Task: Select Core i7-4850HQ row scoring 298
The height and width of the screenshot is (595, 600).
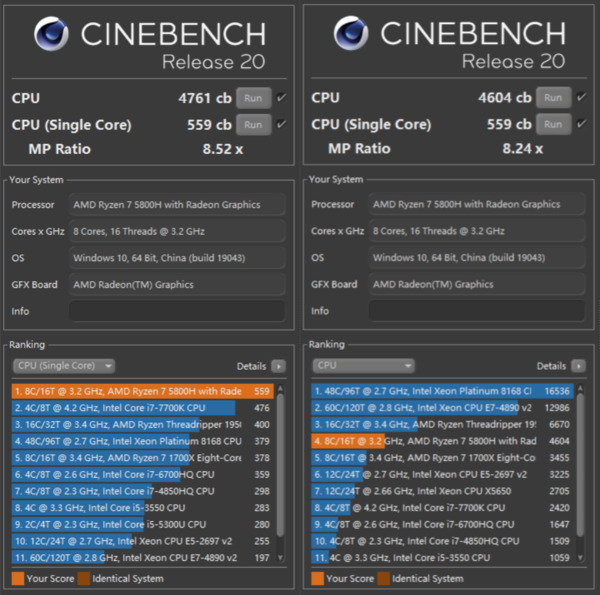Action: click(142, 491)
